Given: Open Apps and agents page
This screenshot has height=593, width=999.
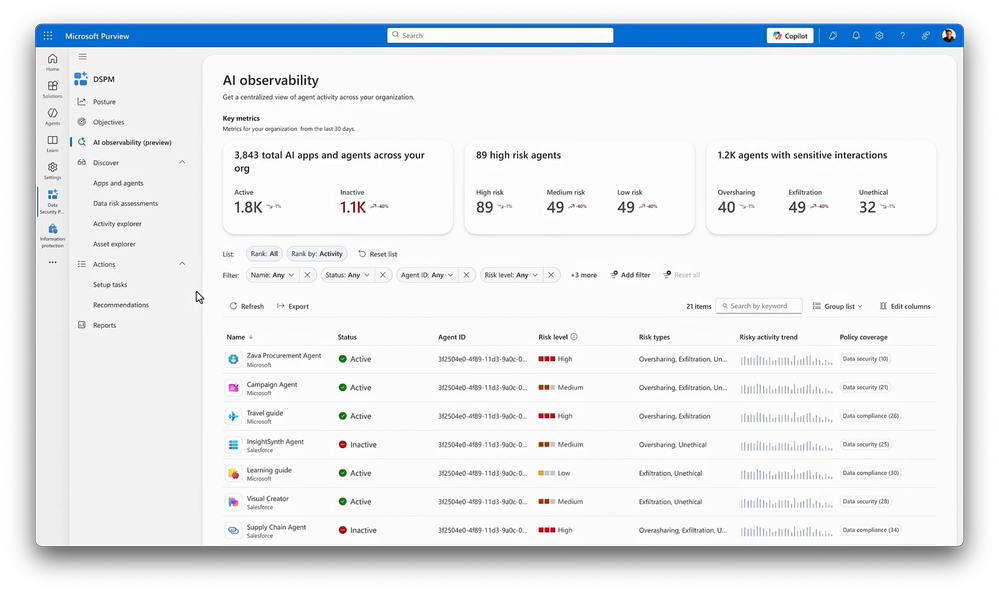Looking at the screenshot, I should click(x=118, y=183).
